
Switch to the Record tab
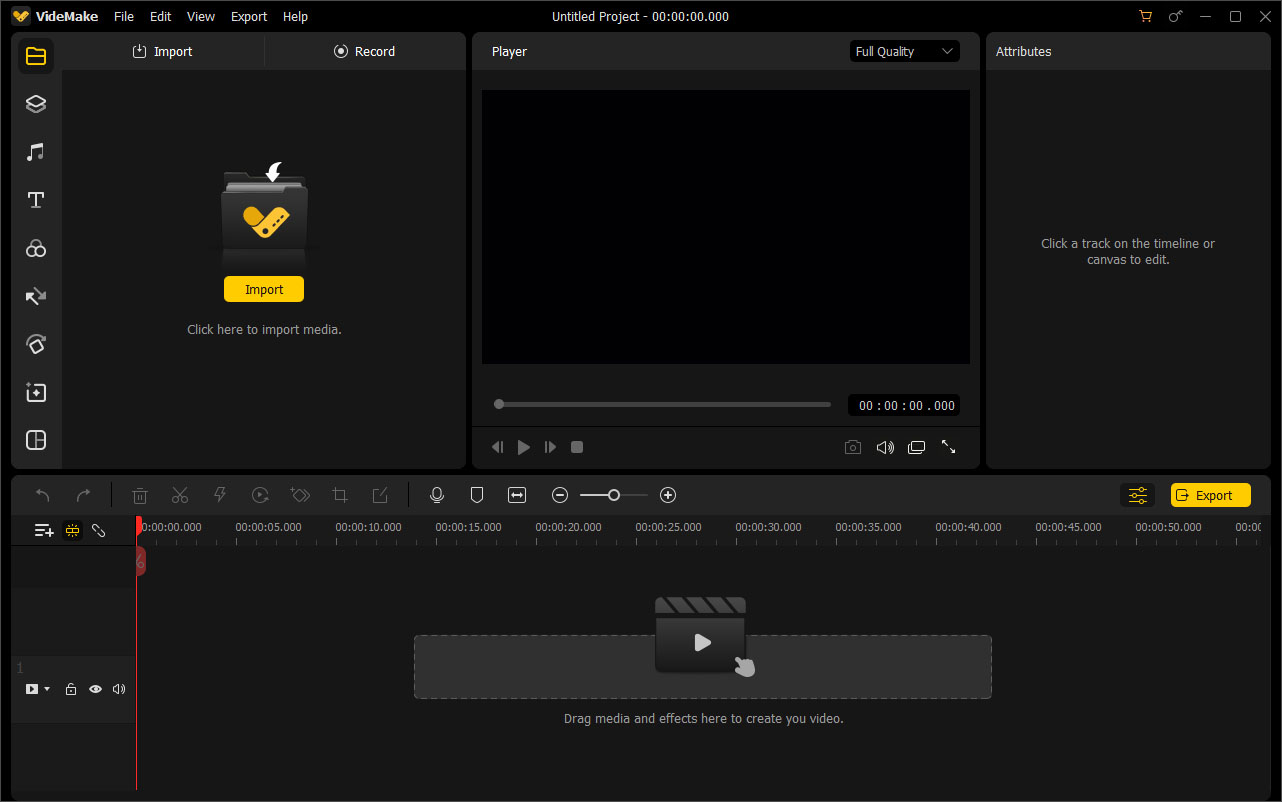click(365, 51)
